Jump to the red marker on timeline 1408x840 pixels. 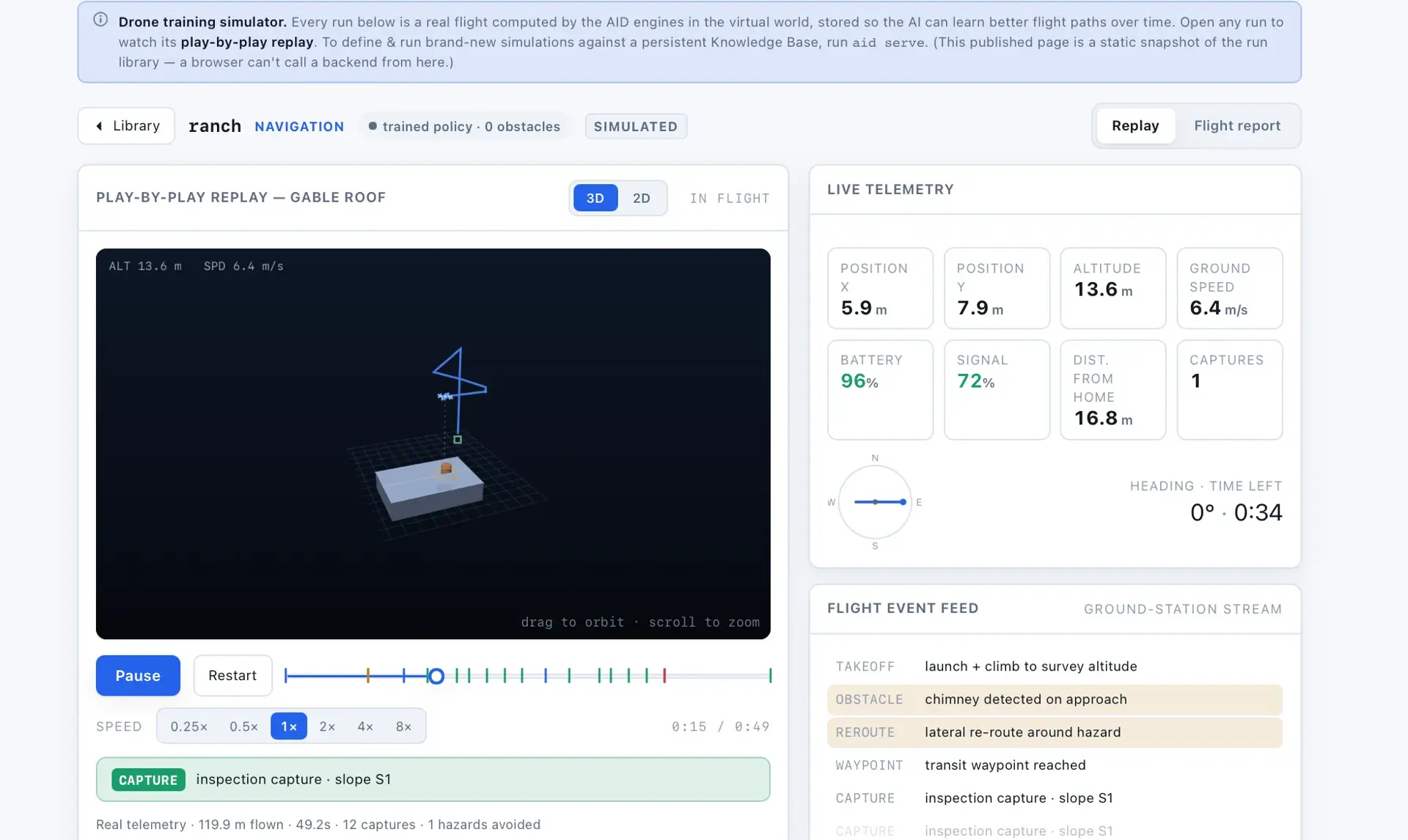click(664, 676)
